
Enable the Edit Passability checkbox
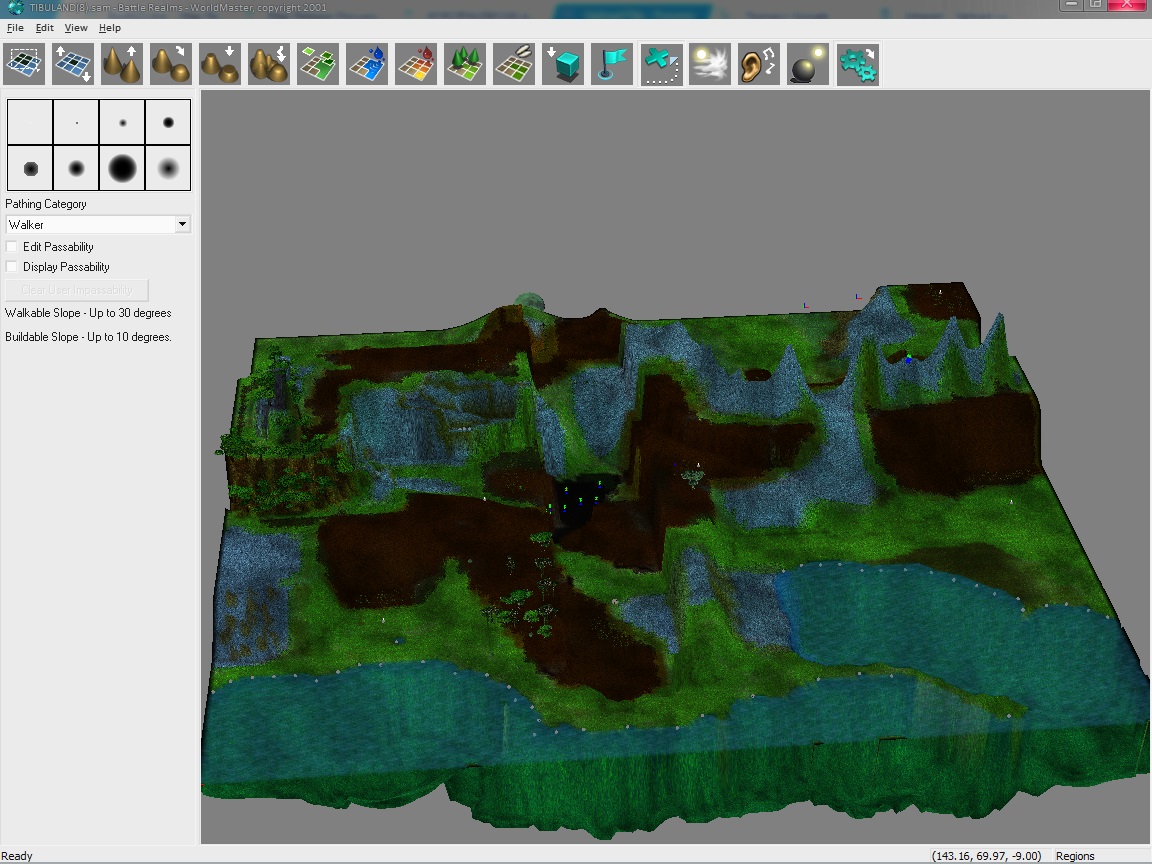click(x=12, y=247)
